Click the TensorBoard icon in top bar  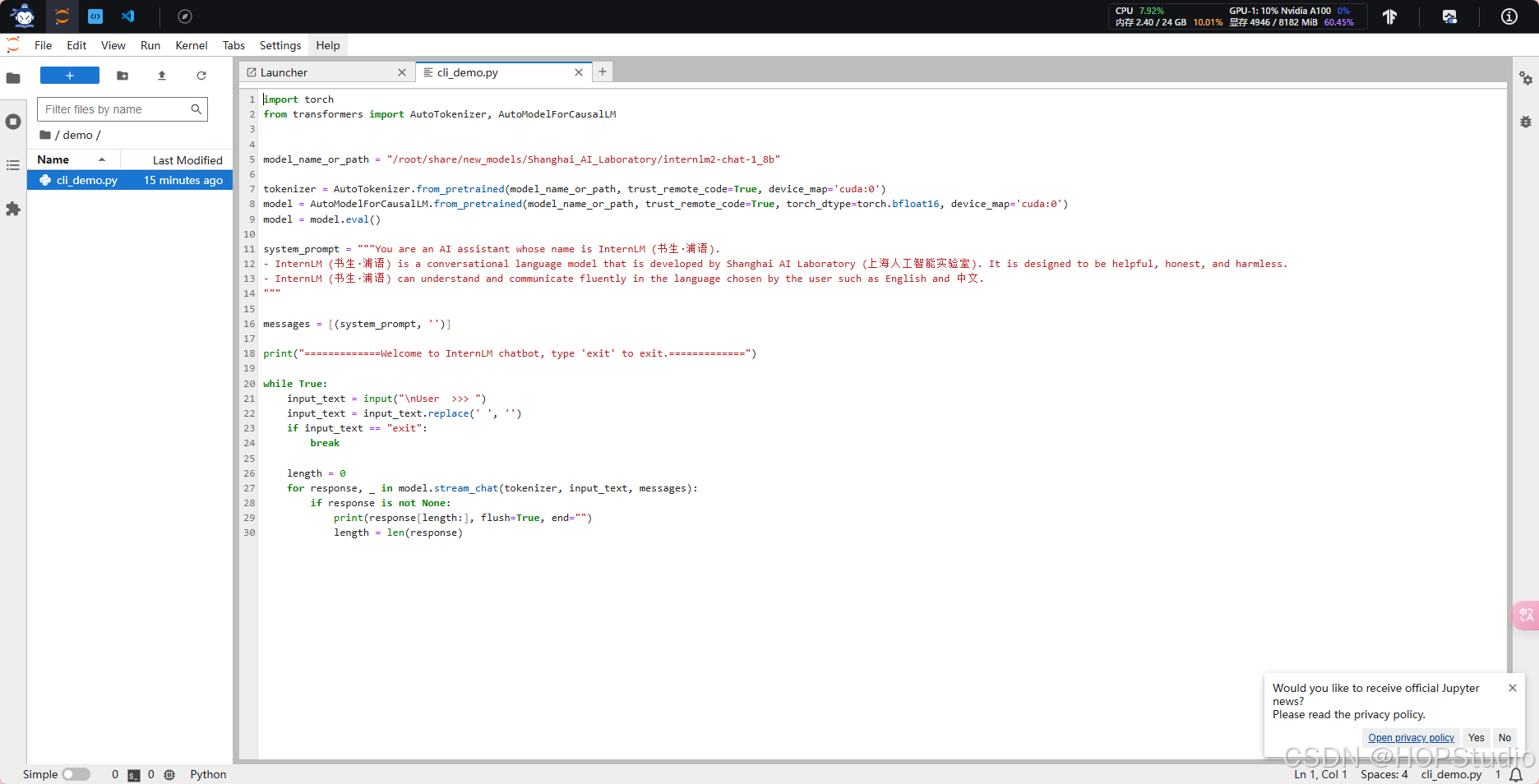1389,16
